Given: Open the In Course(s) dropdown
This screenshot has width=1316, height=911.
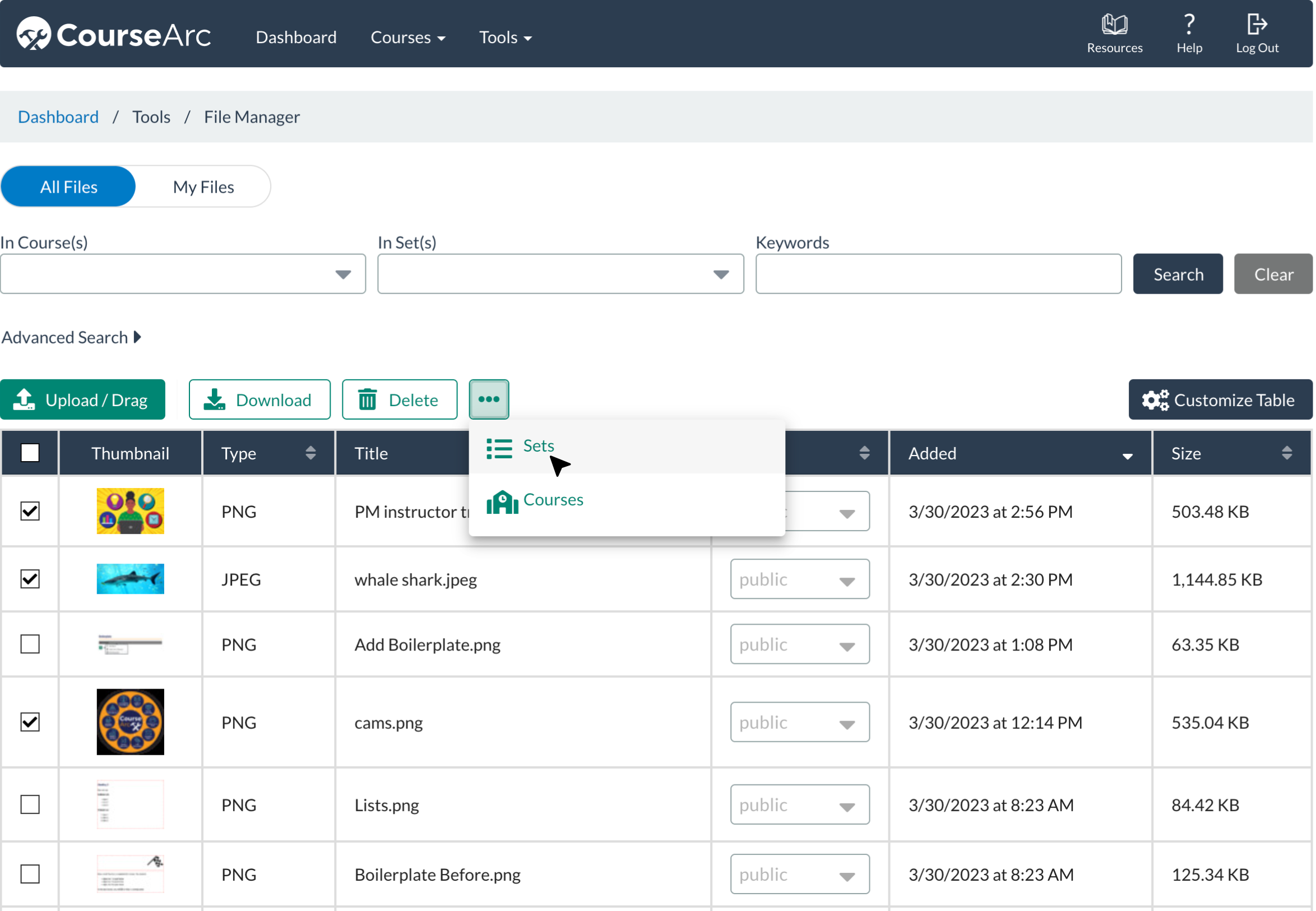Looking at the screenshot, I should pyautogui.click(x=183, y=274).
